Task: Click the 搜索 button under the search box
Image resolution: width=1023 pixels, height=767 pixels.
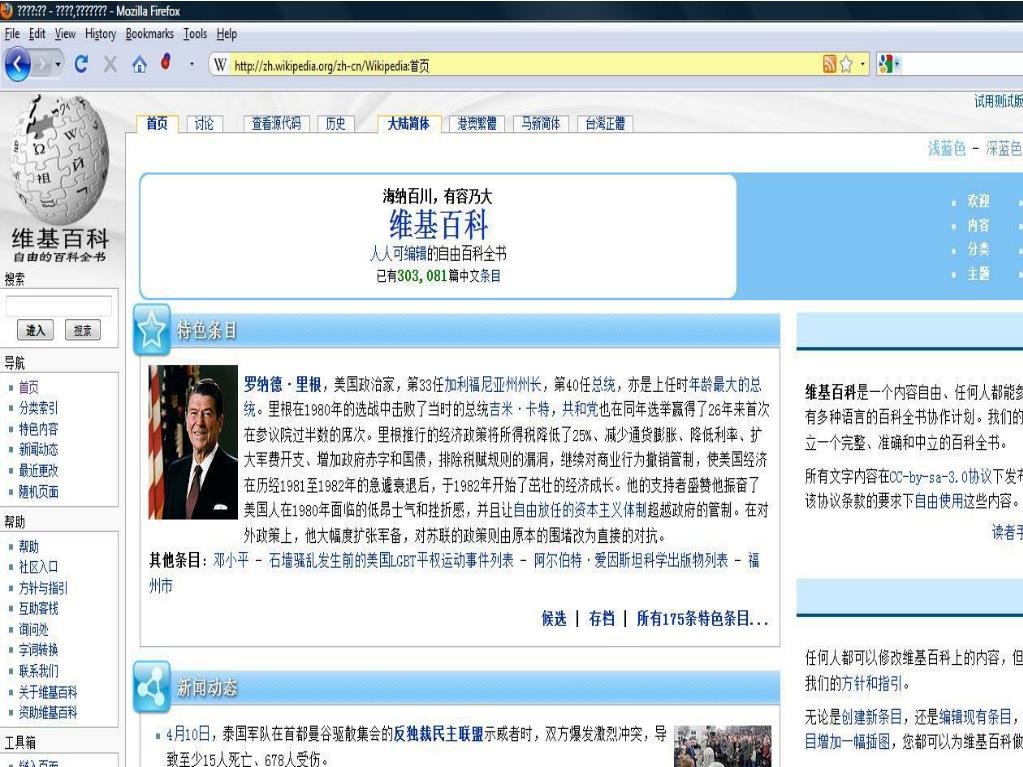Action: [x=83, y=331]
